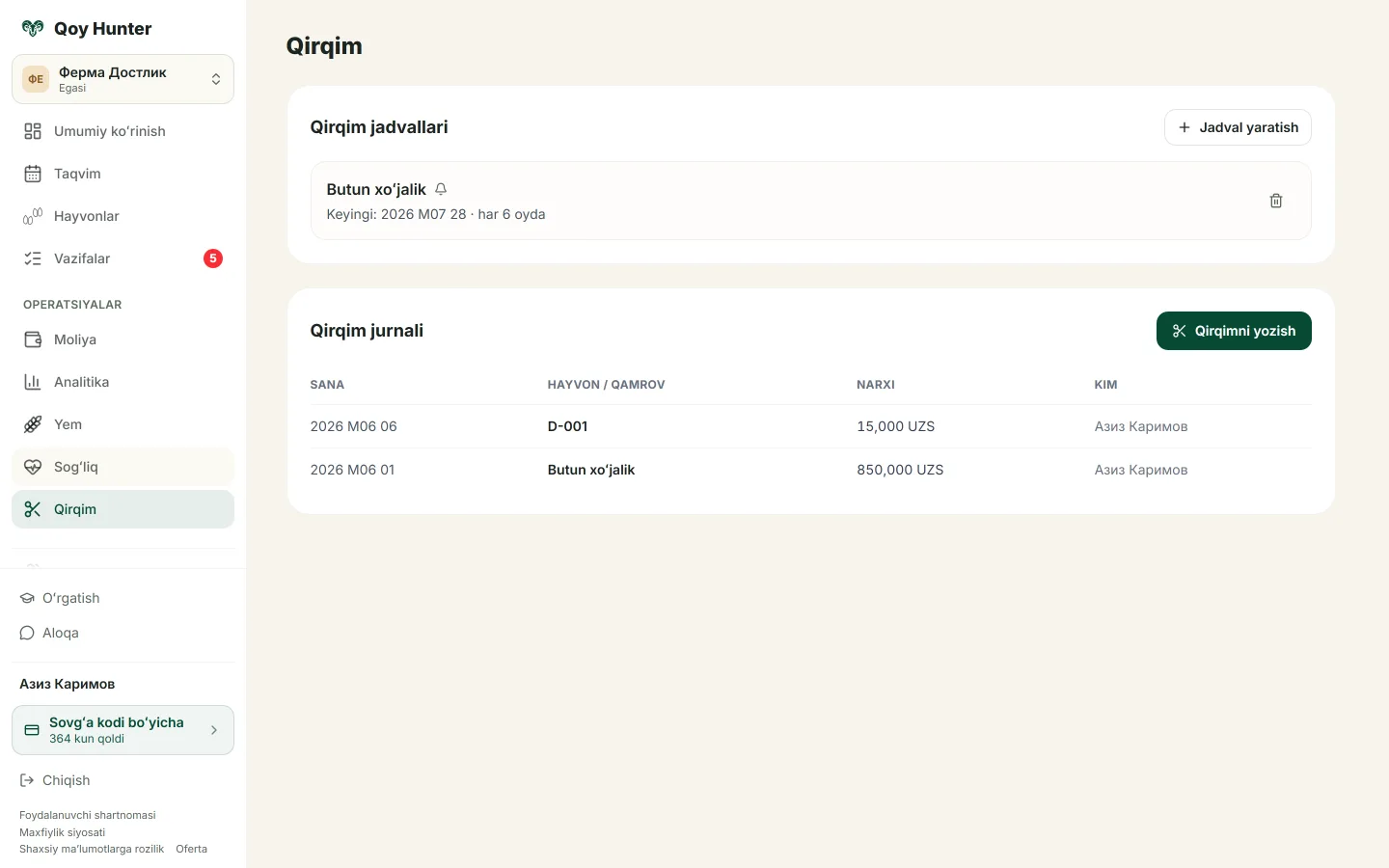Viewport: 1389px width, 868px height.
Task: Expand subscription card chevron arrow
Action: pos(214,730)
